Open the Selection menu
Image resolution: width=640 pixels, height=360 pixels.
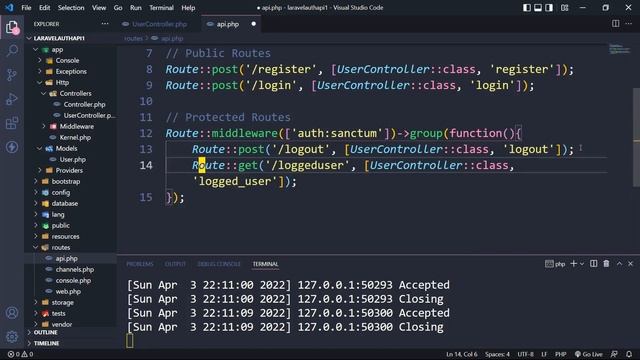(71, 8)
